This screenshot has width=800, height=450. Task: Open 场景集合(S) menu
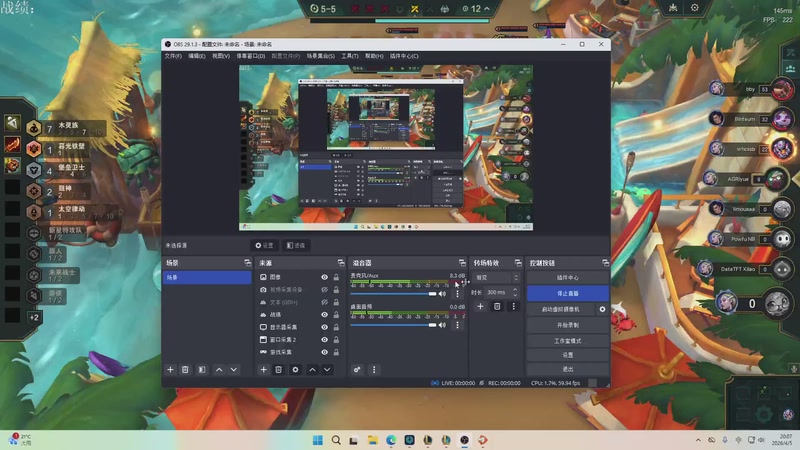[x=320, y=56]
